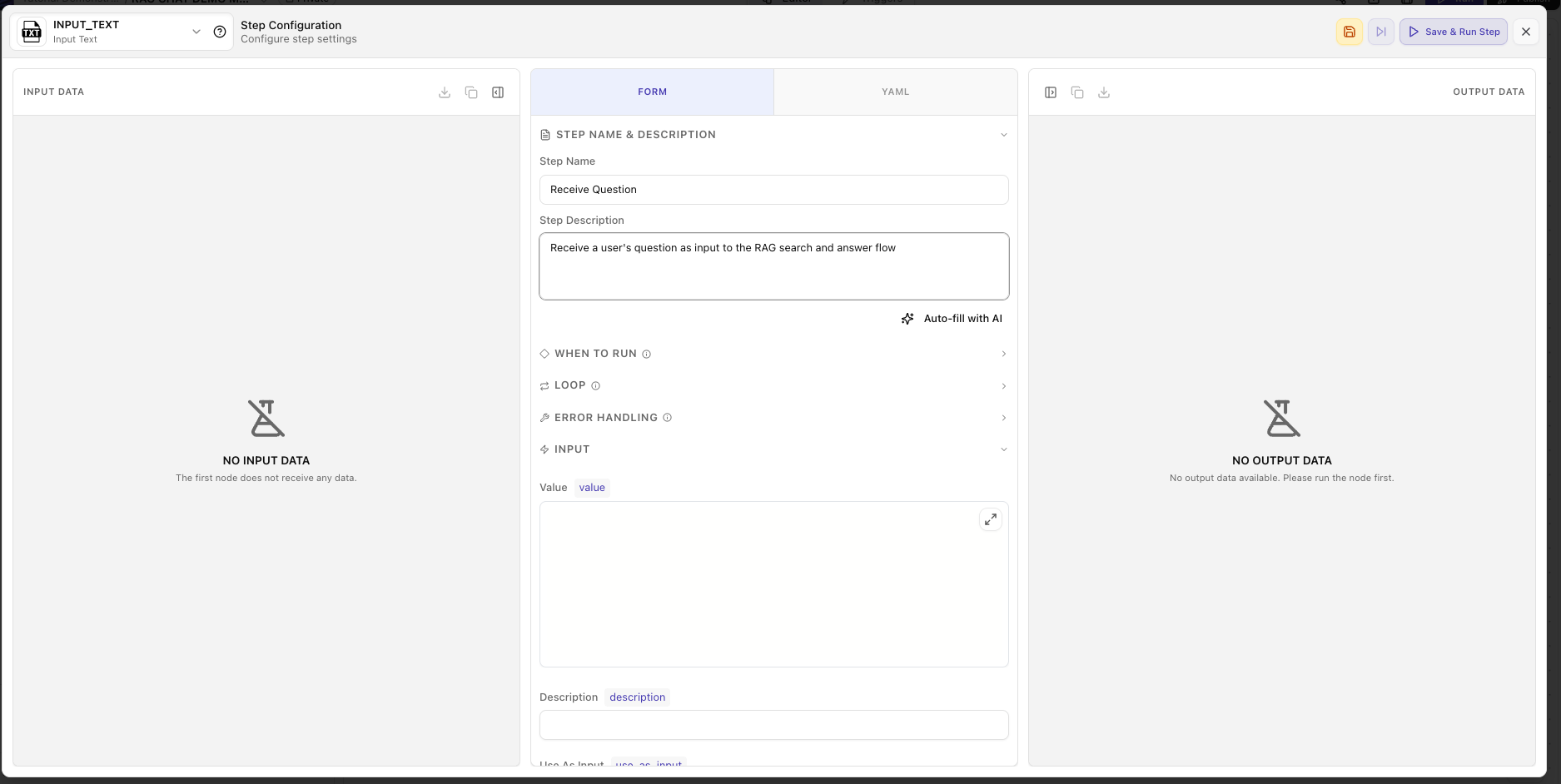Click the INPUT_TEXT node type icon
Screen dimensions: 1561x784
point(32,32)
